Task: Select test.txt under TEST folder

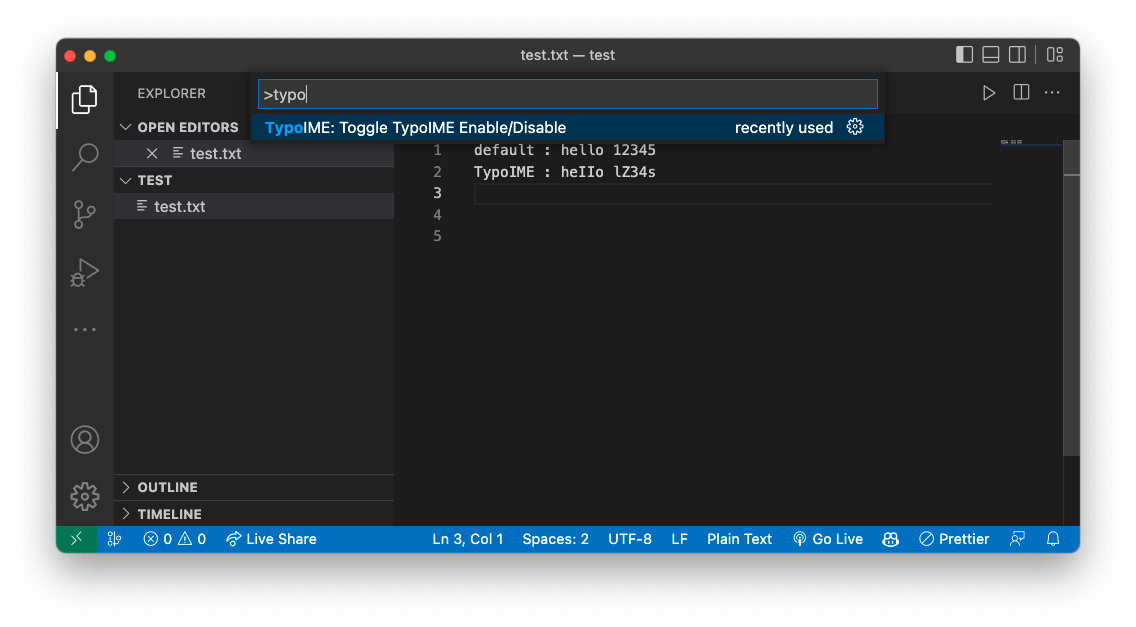Action: (x=254, y=207)
